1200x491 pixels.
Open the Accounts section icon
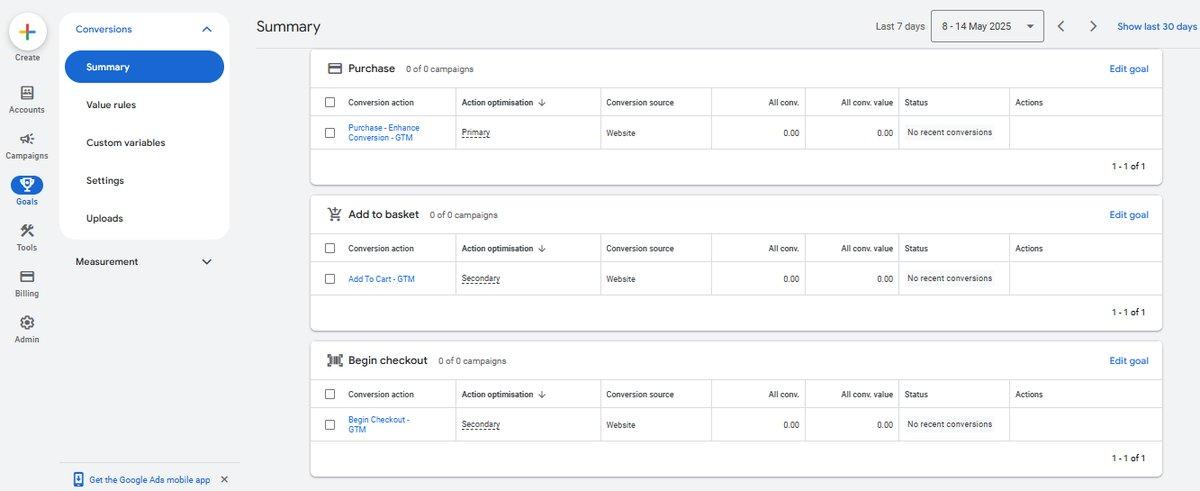tap(27, 92)
